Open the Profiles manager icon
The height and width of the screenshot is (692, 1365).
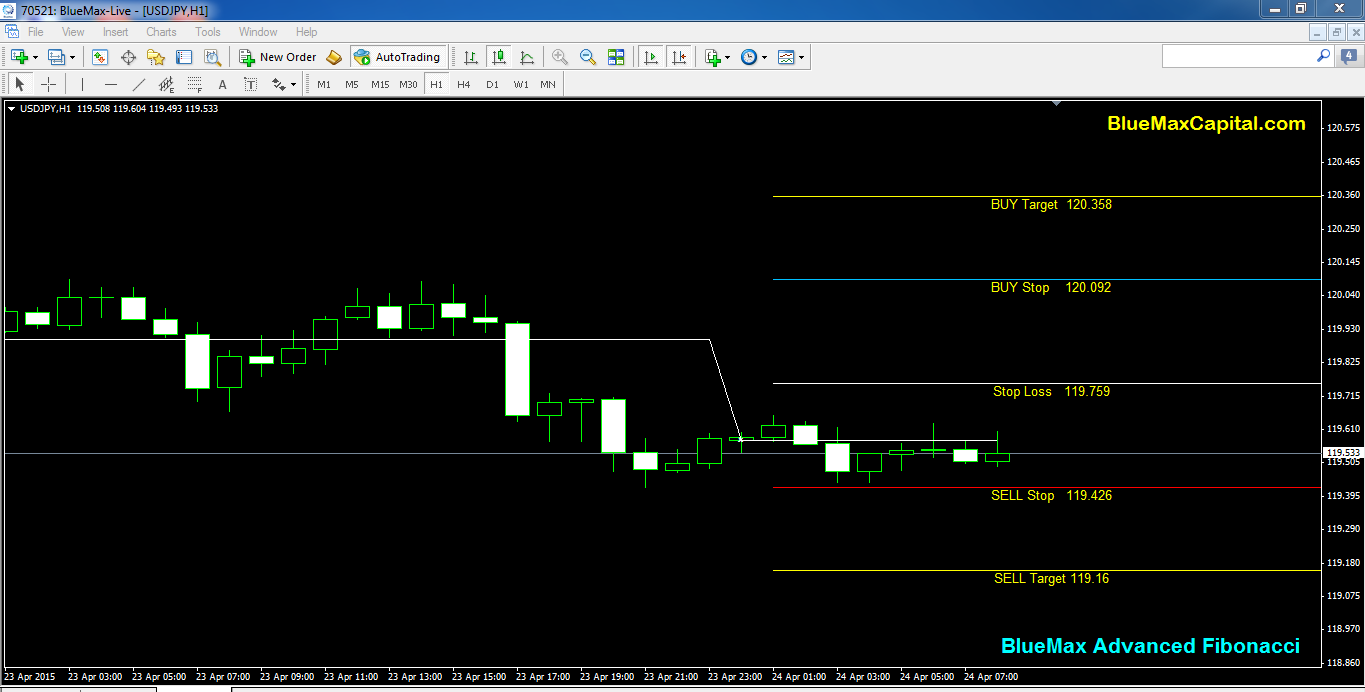tap(56, 57)
